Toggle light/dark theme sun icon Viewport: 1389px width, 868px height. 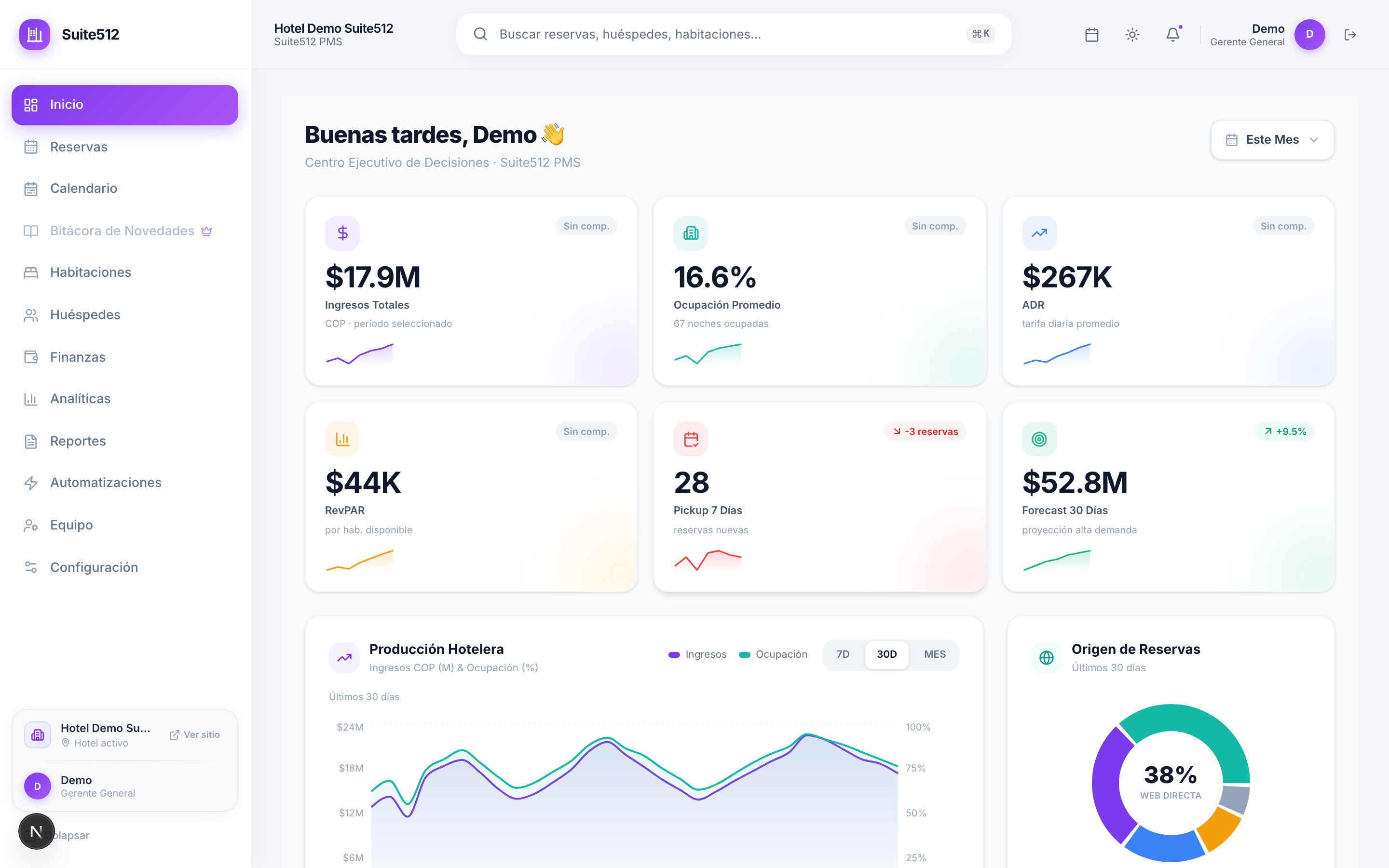[1132, 34]
